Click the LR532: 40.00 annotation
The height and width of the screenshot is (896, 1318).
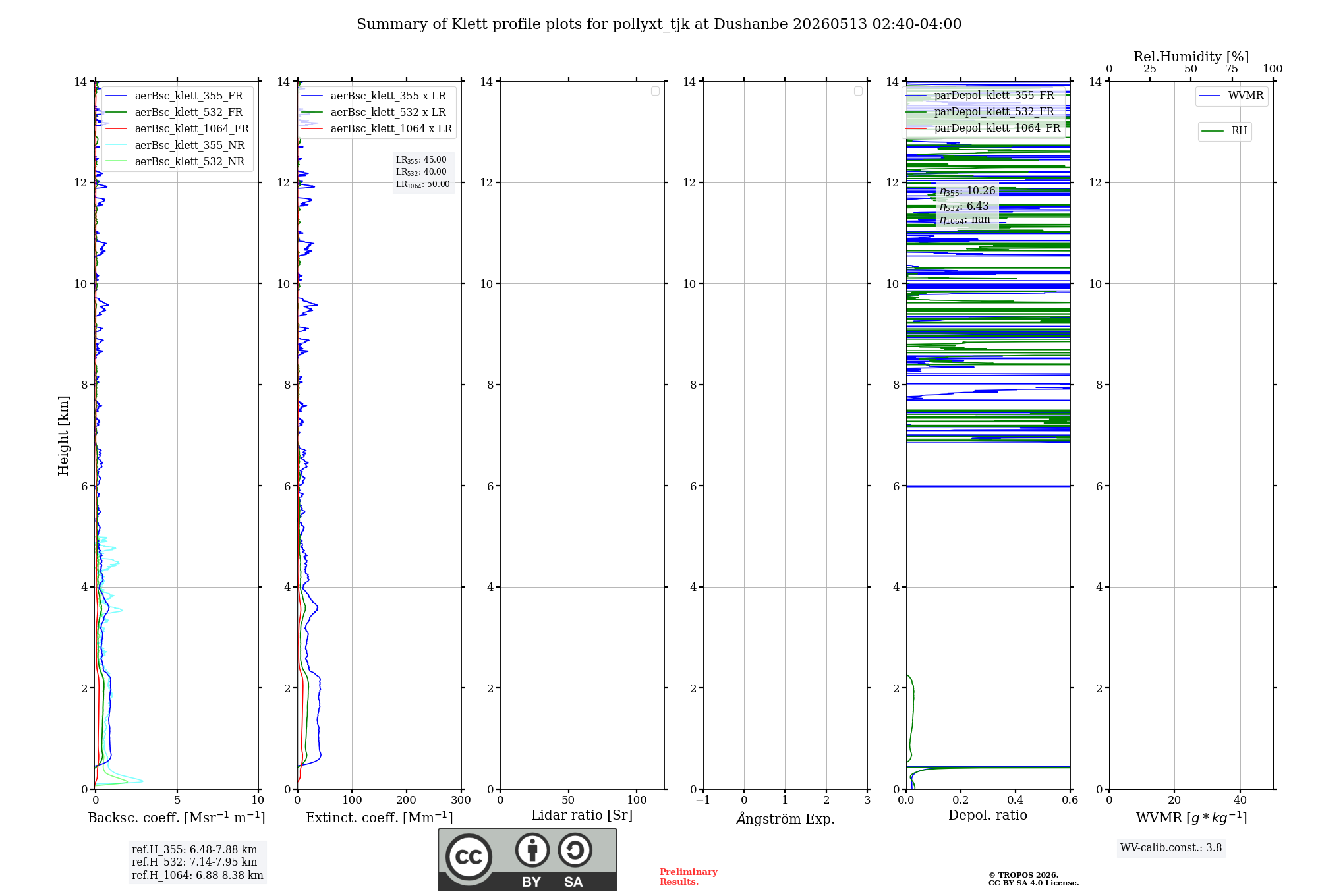421,172
